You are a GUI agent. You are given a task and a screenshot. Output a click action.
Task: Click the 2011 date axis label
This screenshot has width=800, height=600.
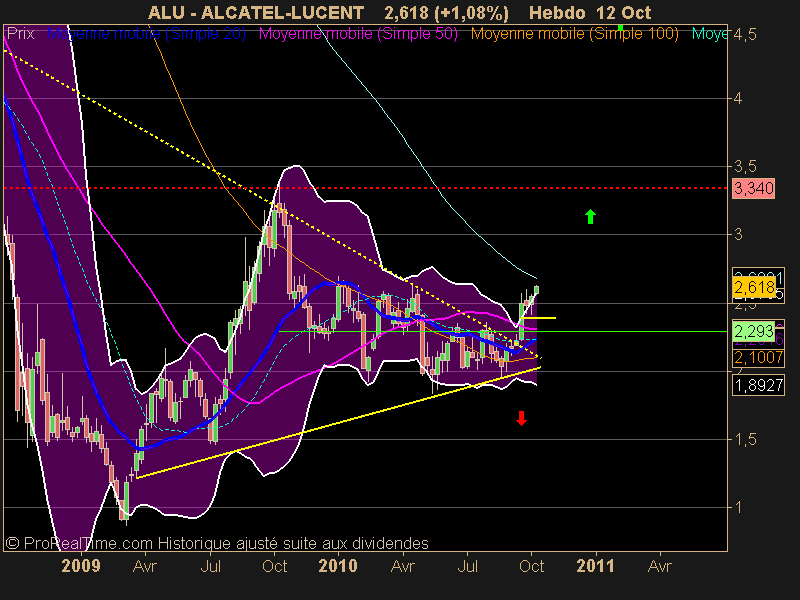[x=595, y=566]
